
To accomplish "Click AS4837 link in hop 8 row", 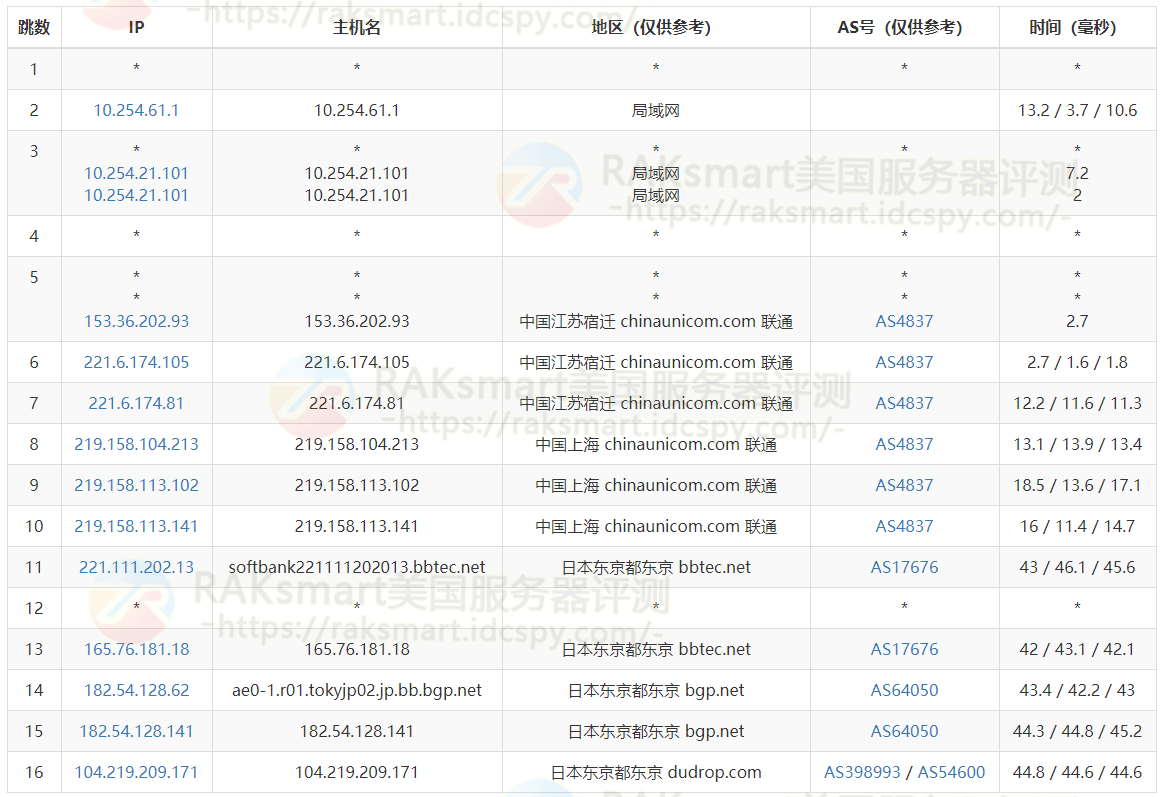I will (904, 444).
